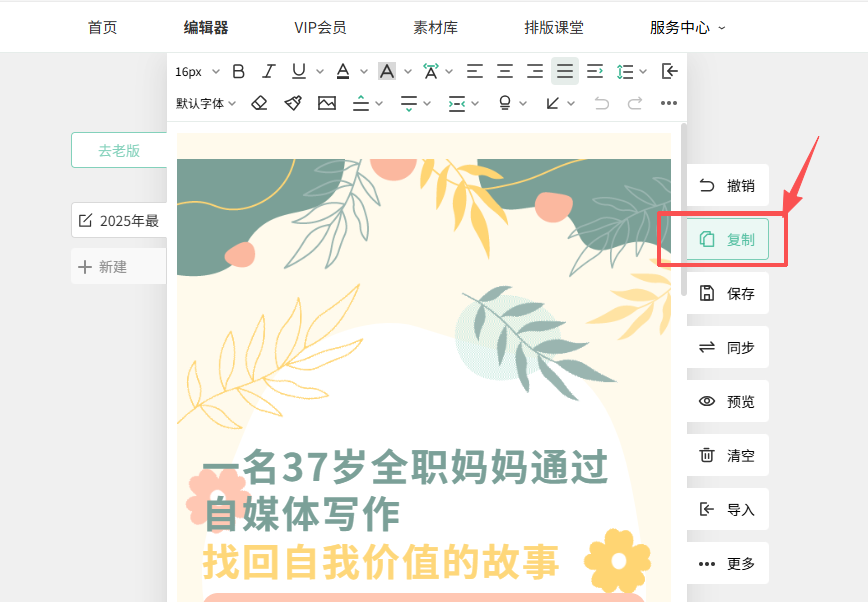Toggle bold text formatting
This screenshot has height=602, width=868.
pos(238,71)
